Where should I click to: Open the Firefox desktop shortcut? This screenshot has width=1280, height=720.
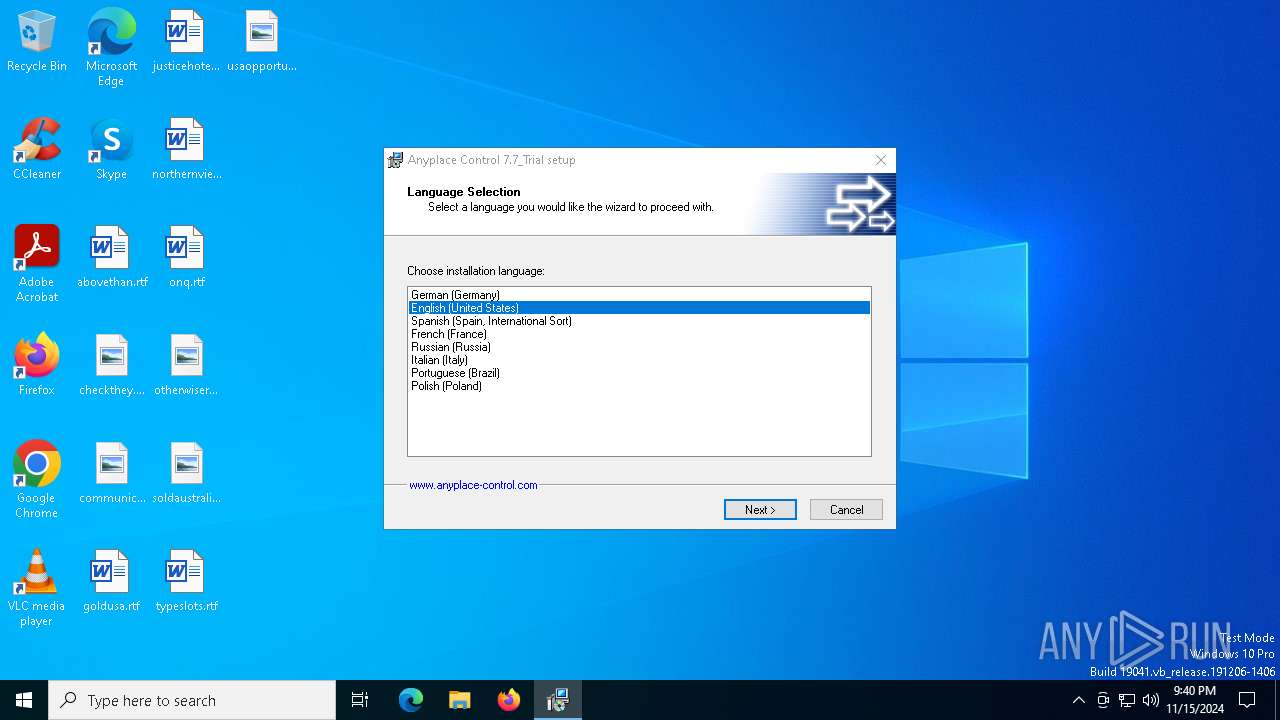tap(37, 366)
